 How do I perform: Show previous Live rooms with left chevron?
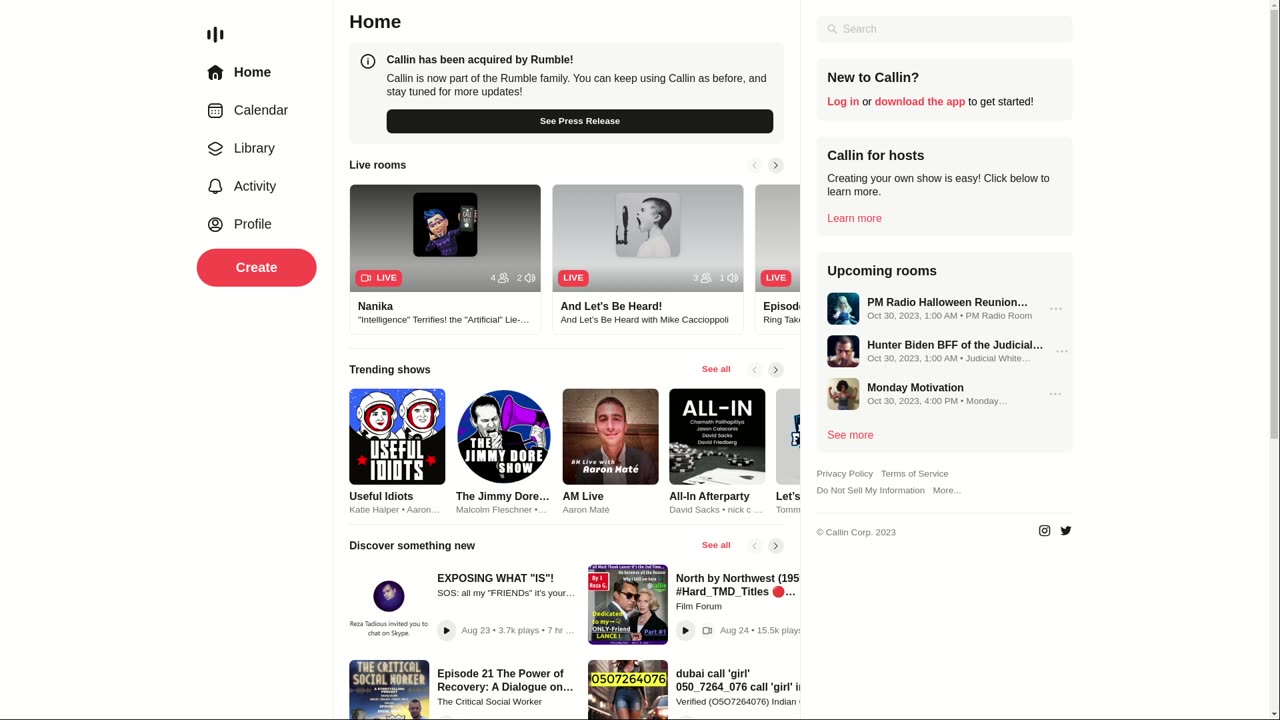click(755, 165)
